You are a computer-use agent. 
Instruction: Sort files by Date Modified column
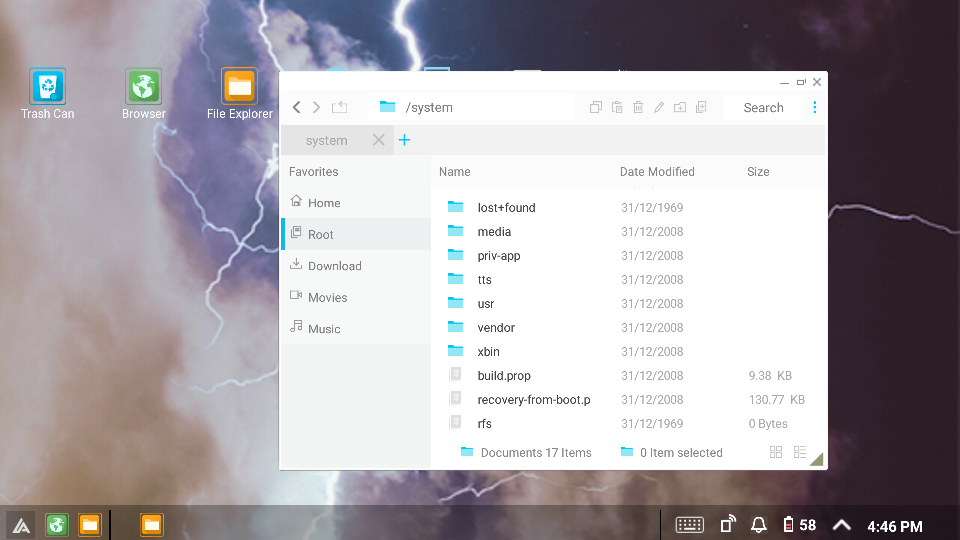pyautogui.click(x=657, y=172)
